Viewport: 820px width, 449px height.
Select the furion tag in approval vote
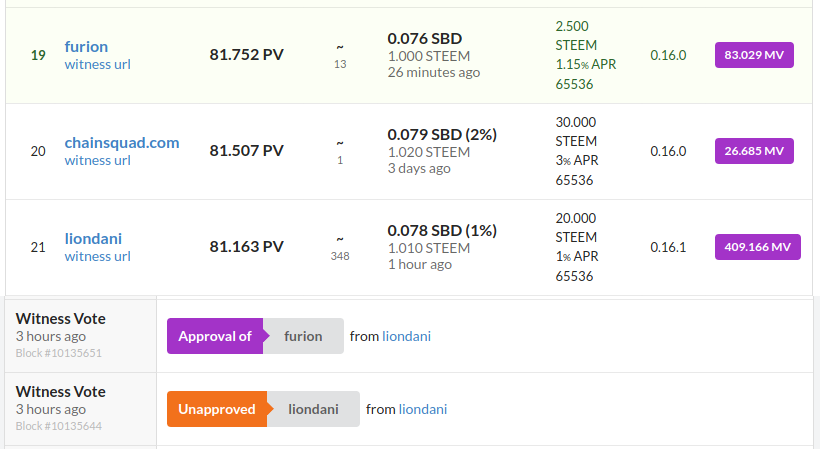[x=303, y=336]
